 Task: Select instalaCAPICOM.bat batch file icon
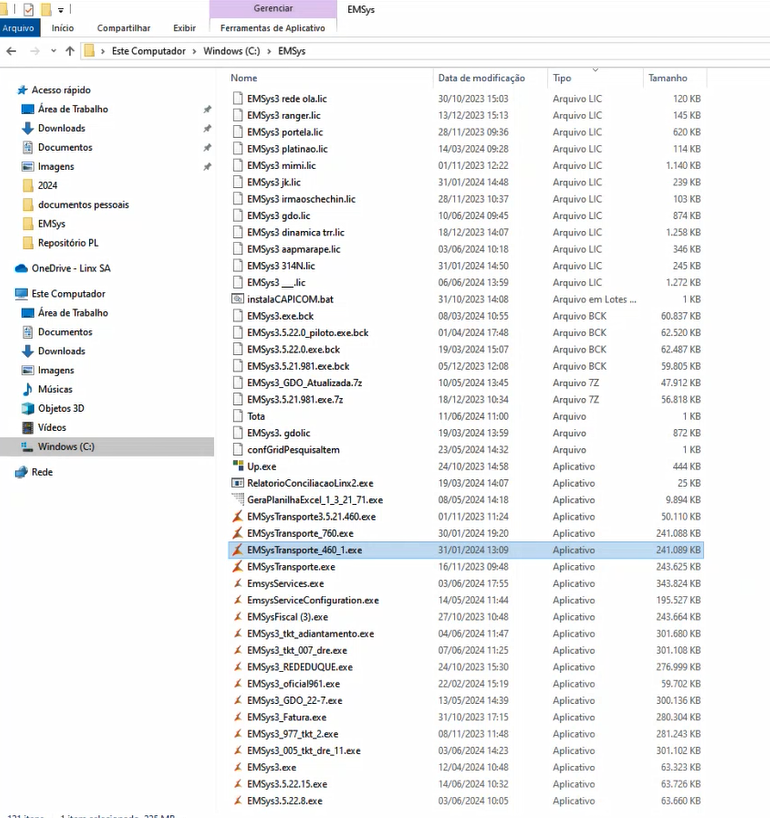click(x=238, y=299)
